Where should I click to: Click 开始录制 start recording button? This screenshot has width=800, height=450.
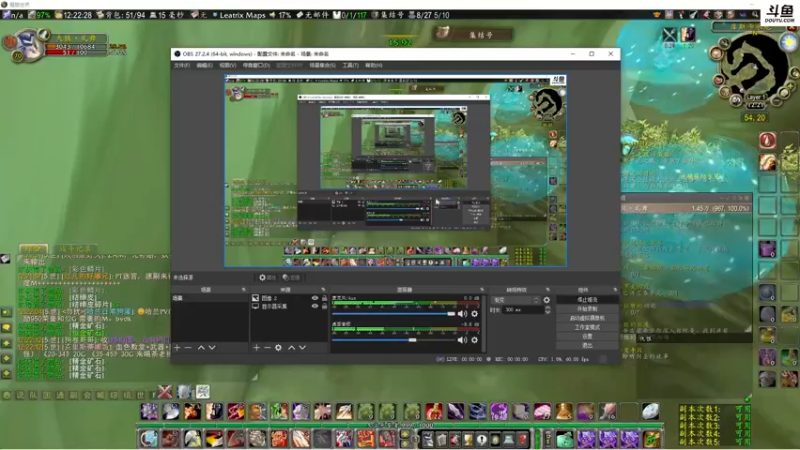587,309
